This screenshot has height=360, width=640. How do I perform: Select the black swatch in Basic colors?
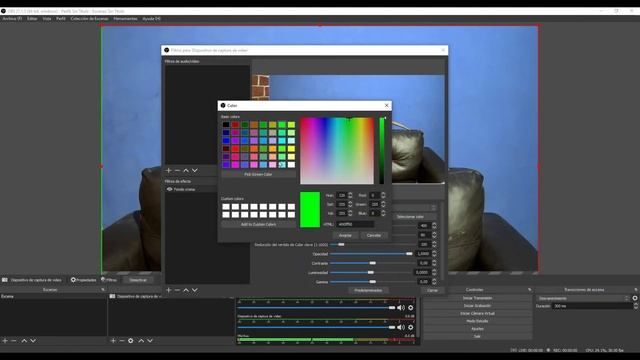tap(226, 124)
